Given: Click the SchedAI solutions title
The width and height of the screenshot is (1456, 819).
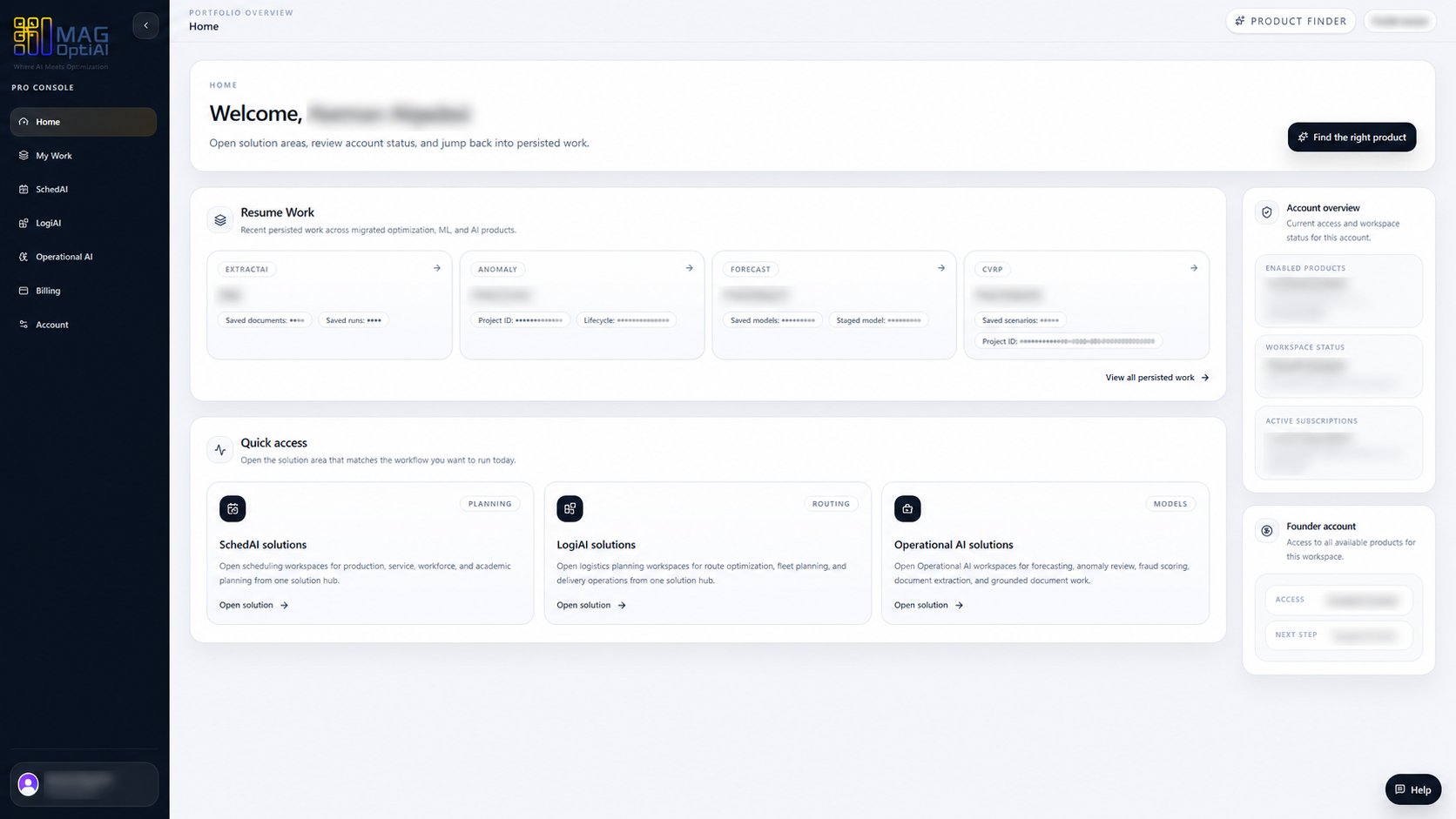Looking at the screenshot, I should click(263, 545).
